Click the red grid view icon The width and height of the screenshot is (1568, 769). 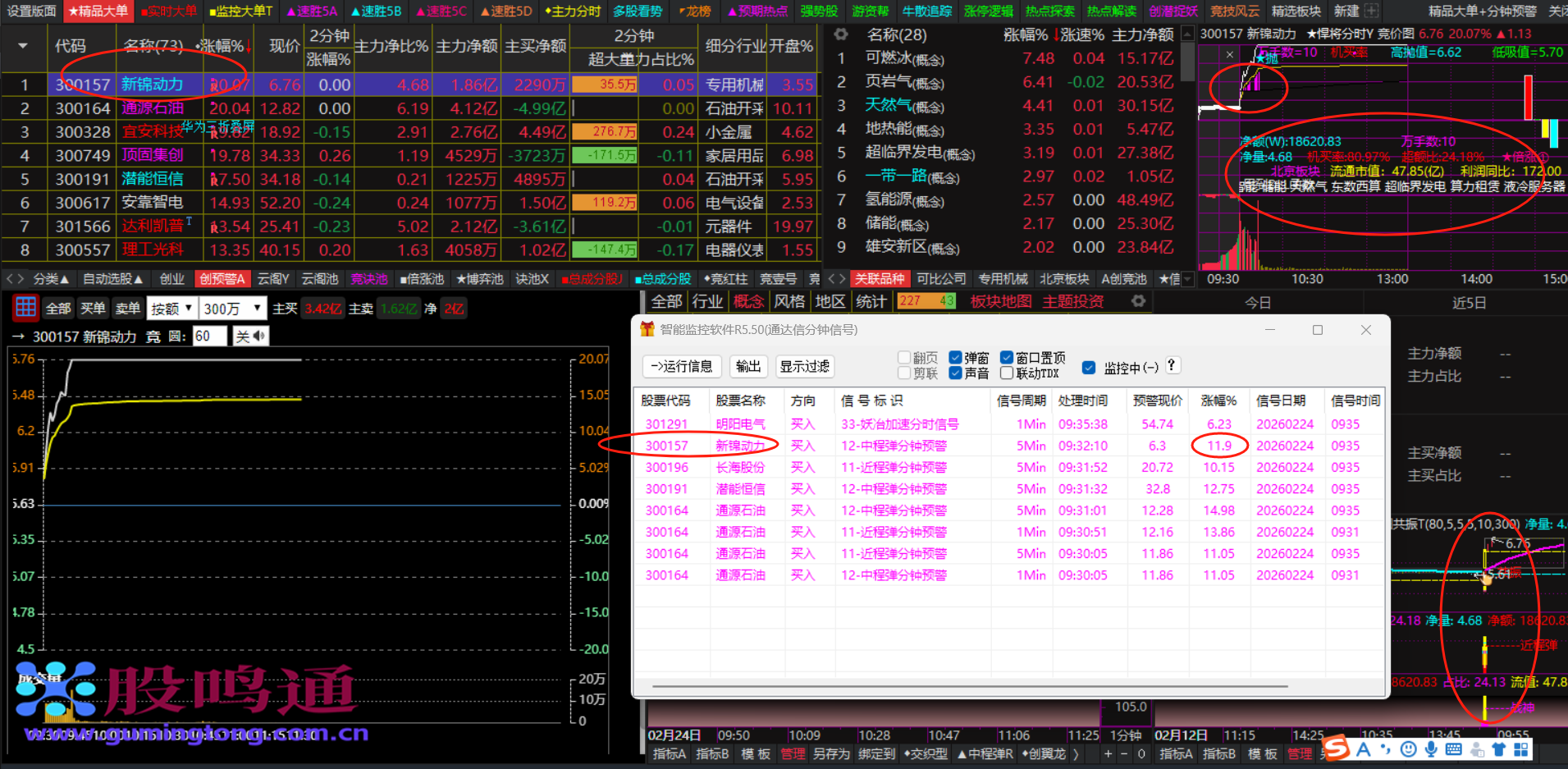[25, 308]
